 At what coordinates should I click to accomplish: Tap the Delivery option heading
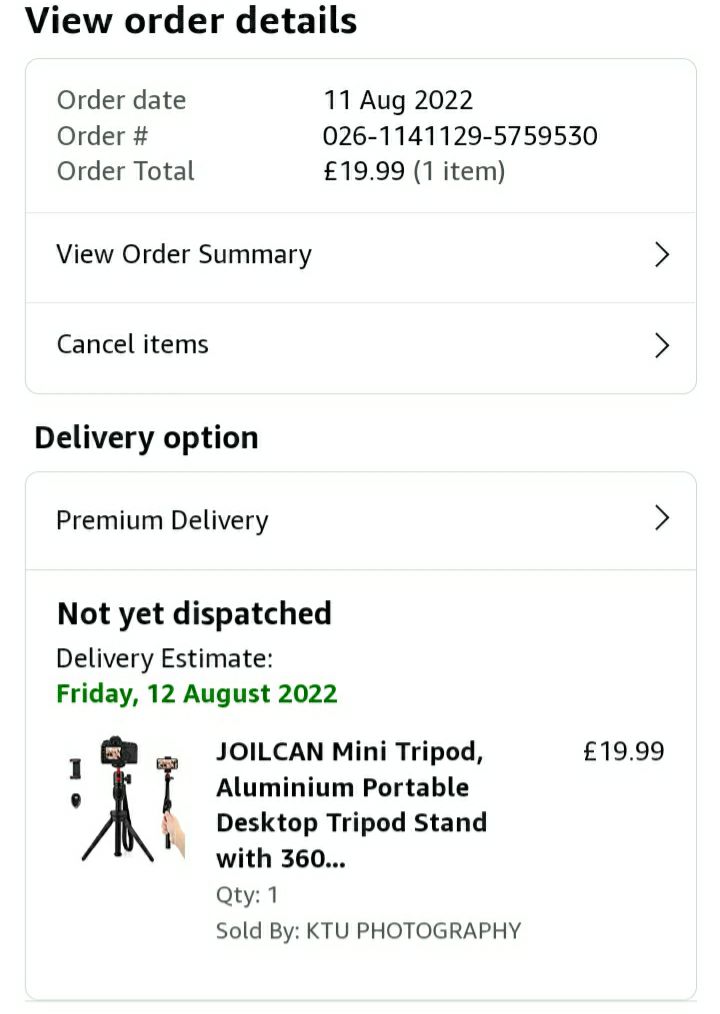tap(146, 438)
